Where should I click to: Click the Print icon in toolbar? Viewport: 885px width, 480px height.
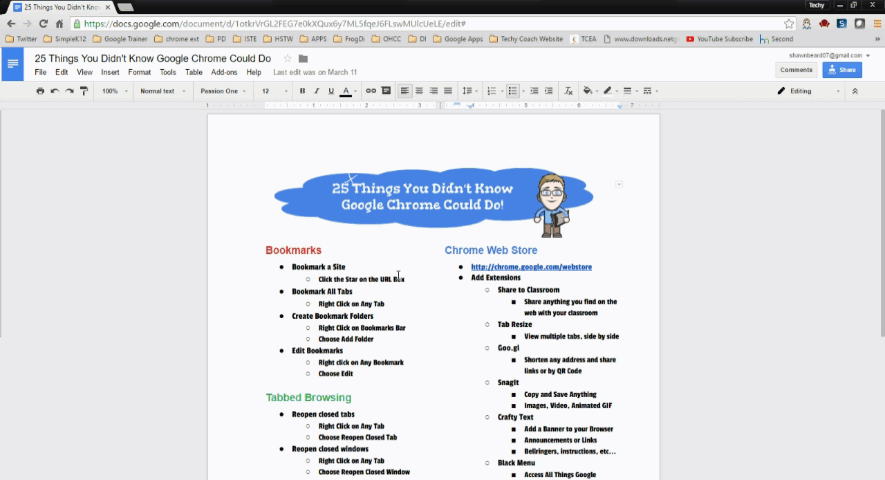pyautogui.click(x=40, y=91)
